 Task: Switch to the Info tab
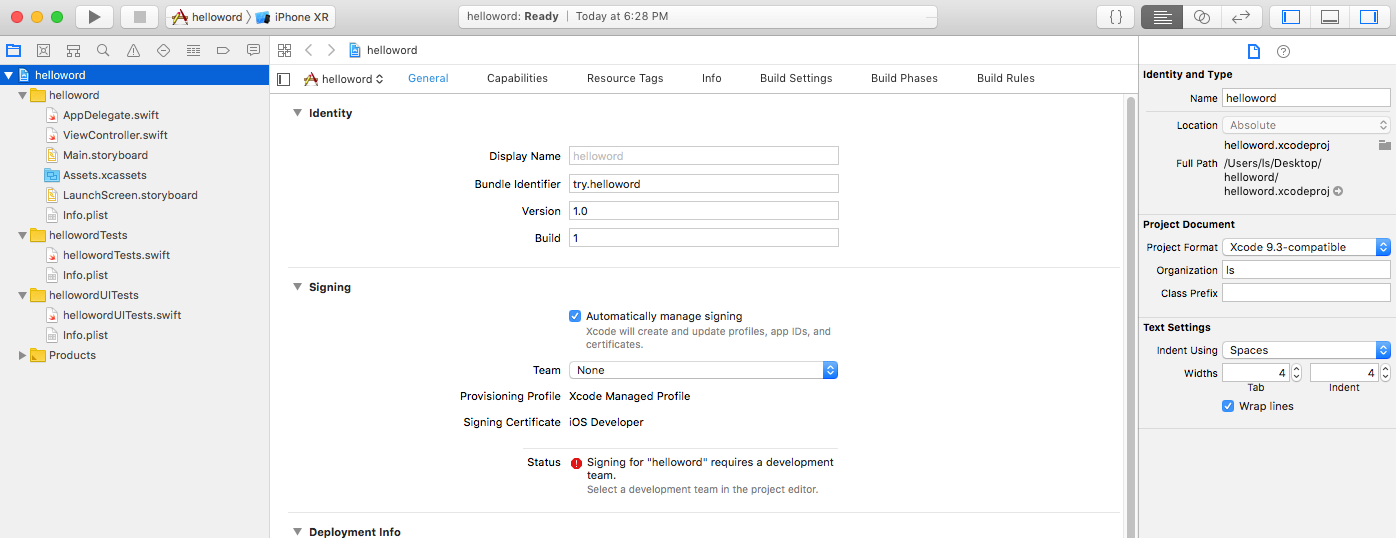711,78
